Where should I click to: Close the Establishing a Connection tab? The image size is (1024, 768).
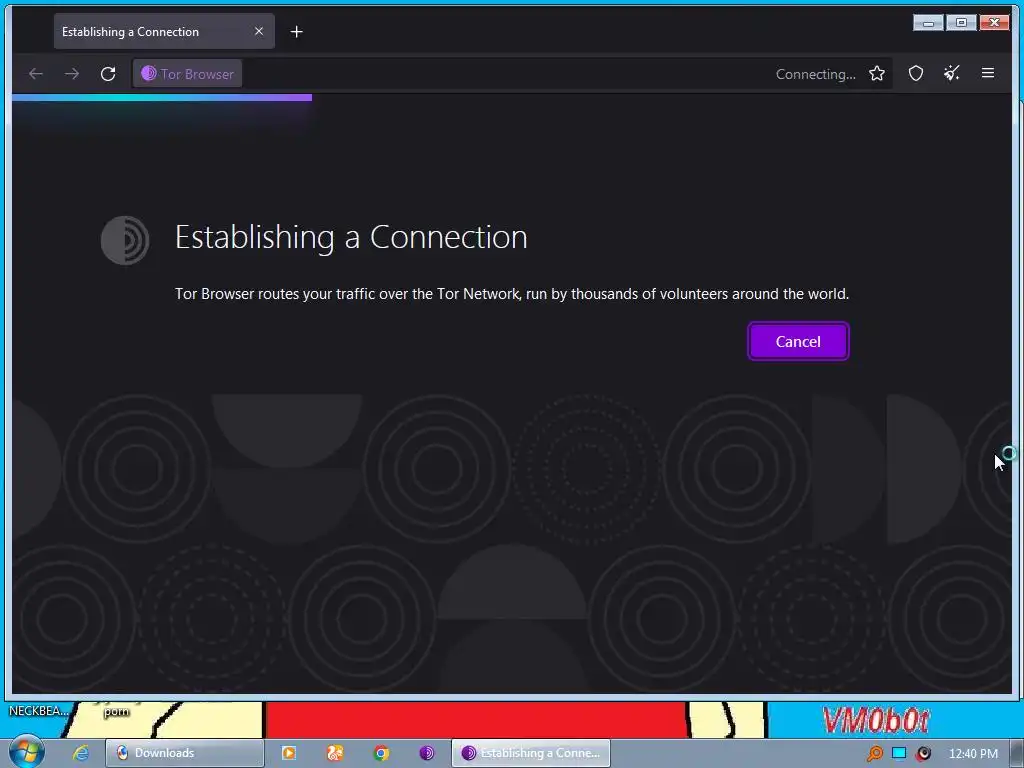click(259, 31)
